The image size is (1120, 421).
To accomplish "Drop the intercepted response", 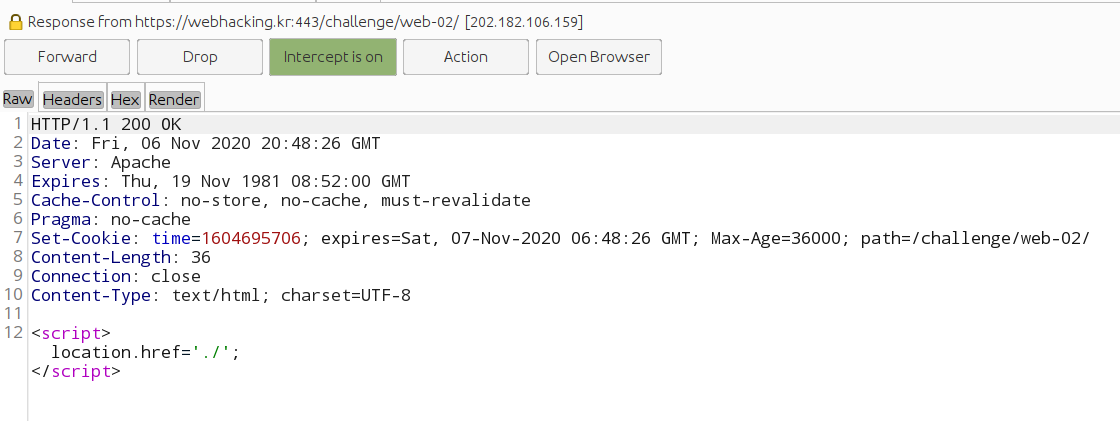I will click(200, 57).
